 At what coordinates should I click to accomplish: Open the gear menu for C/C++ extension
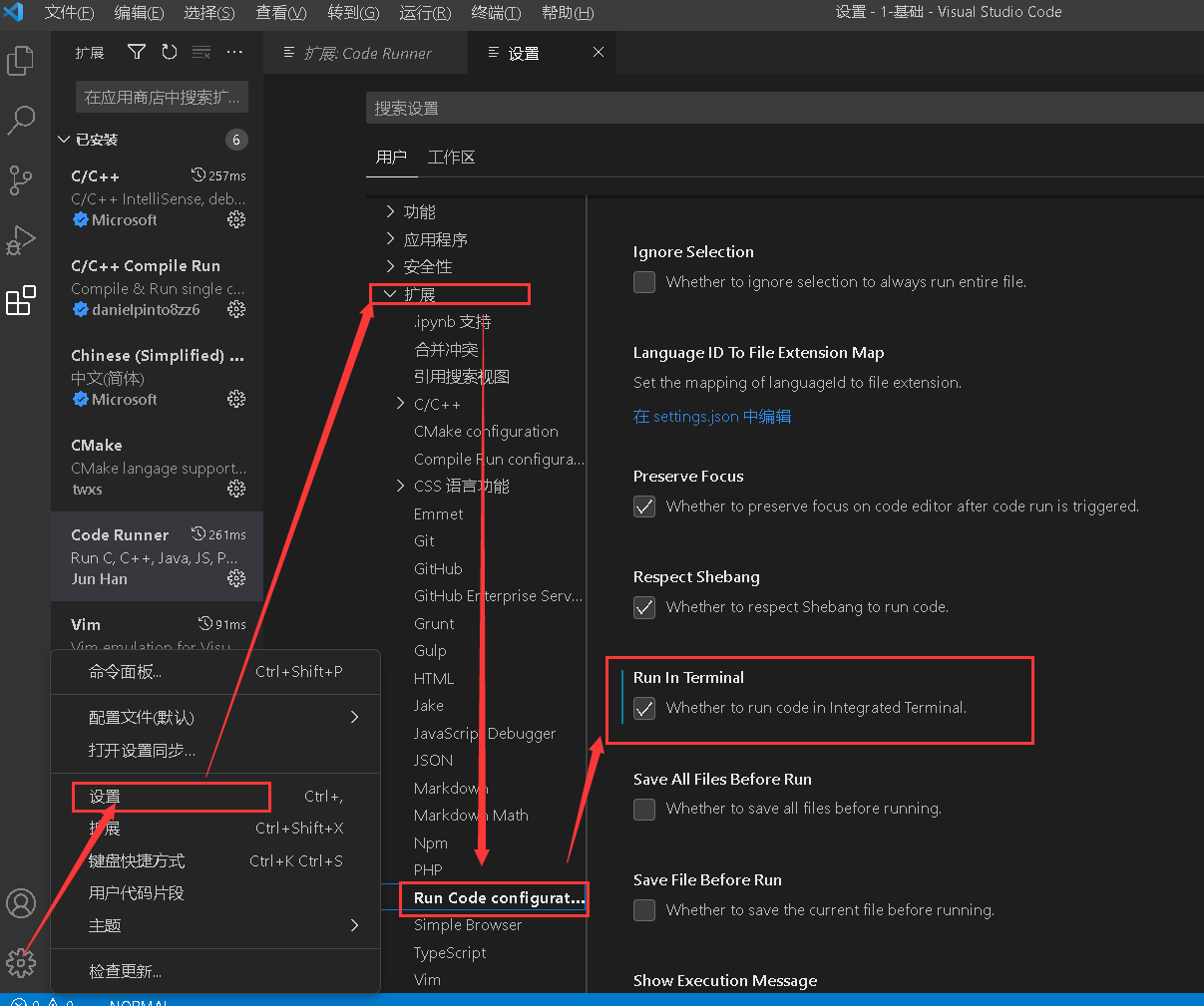pos(236,219)
